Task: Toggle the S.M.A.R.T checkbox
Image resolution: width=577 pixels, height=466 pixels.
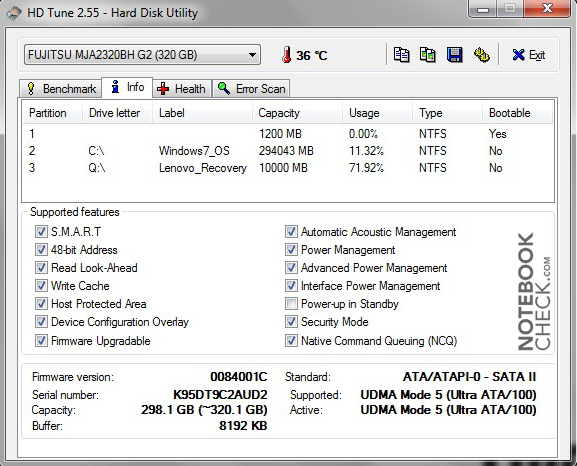Action: 41,232
